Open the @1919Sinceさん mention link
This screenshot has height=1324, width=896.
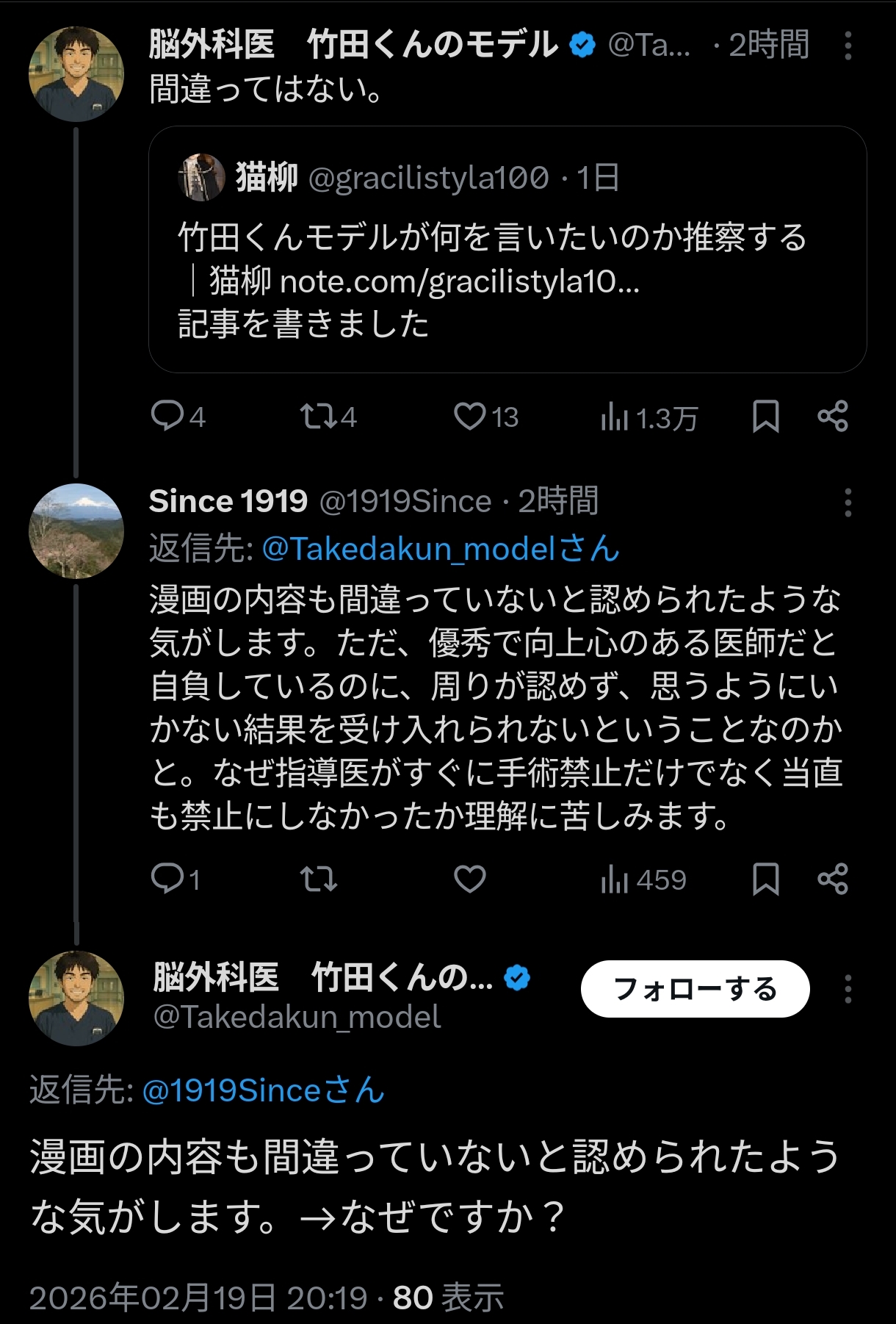[263, 1090]
